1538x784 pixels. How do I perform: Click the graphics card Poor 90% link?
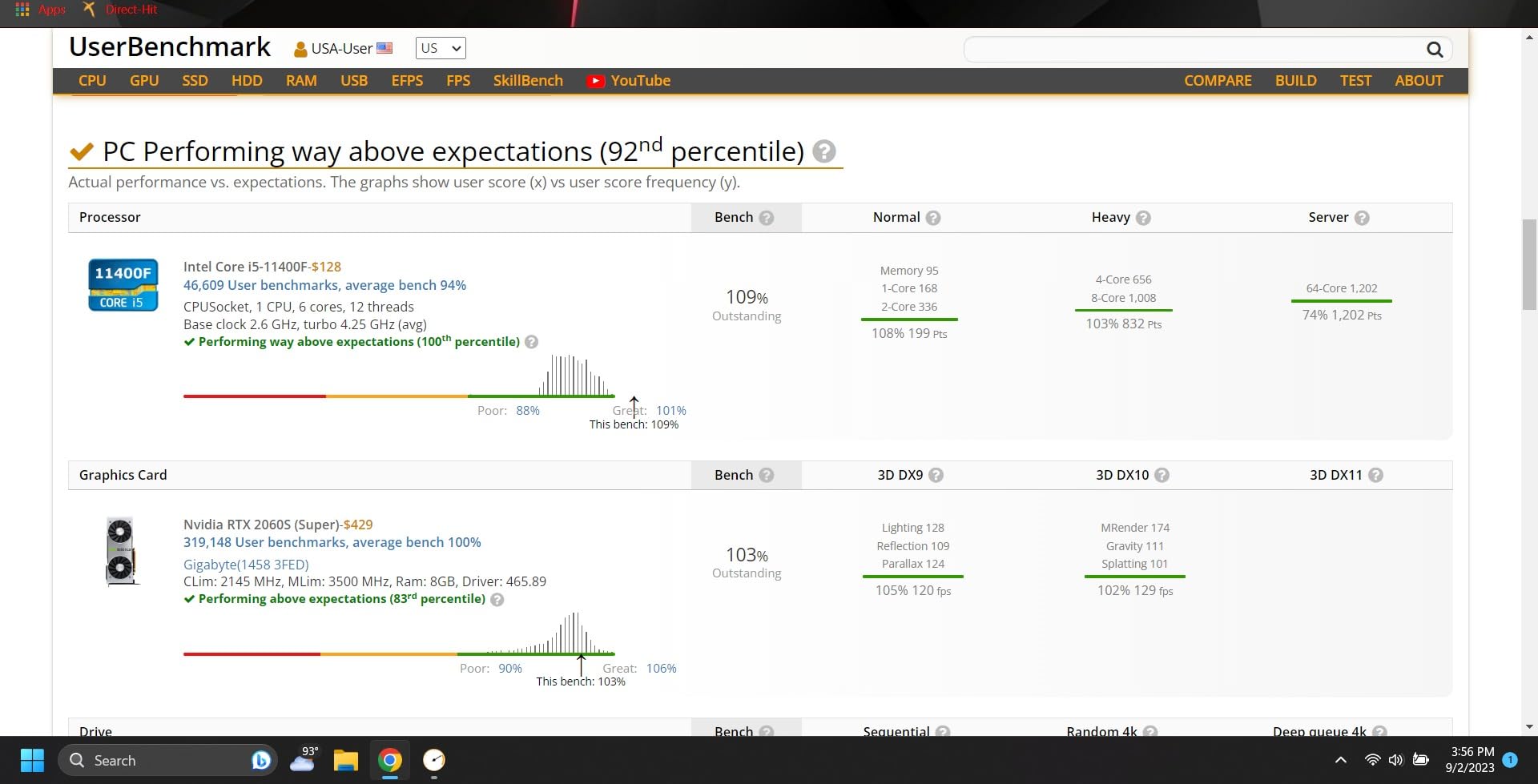click(x=510, y=669)
